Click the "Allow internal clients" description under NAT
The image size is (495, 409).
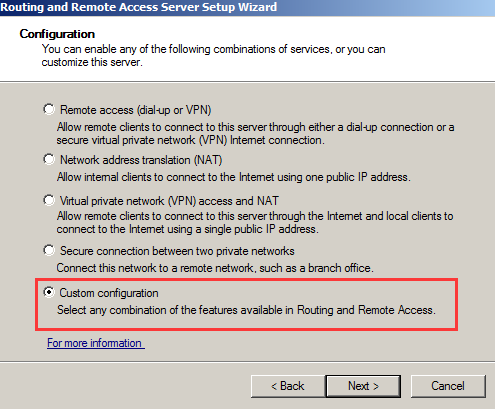pyautogui.click(x=233, y=177)
